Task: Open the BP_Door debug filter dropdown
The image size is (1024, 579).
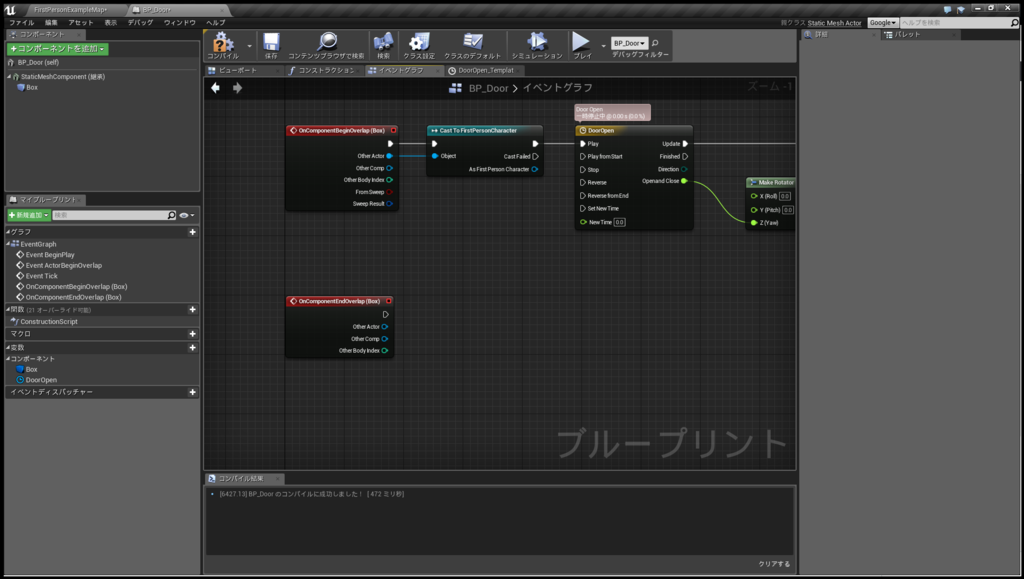Action: pos(630,43)
